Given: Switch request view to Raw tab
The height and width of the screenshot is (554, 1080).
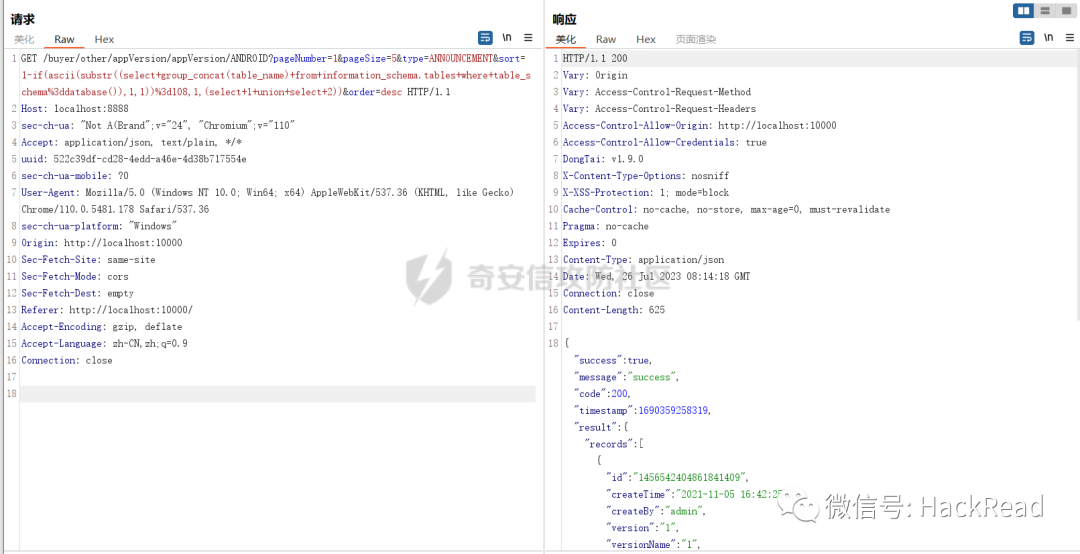Looking at the screenshot, I should (65, 39).
